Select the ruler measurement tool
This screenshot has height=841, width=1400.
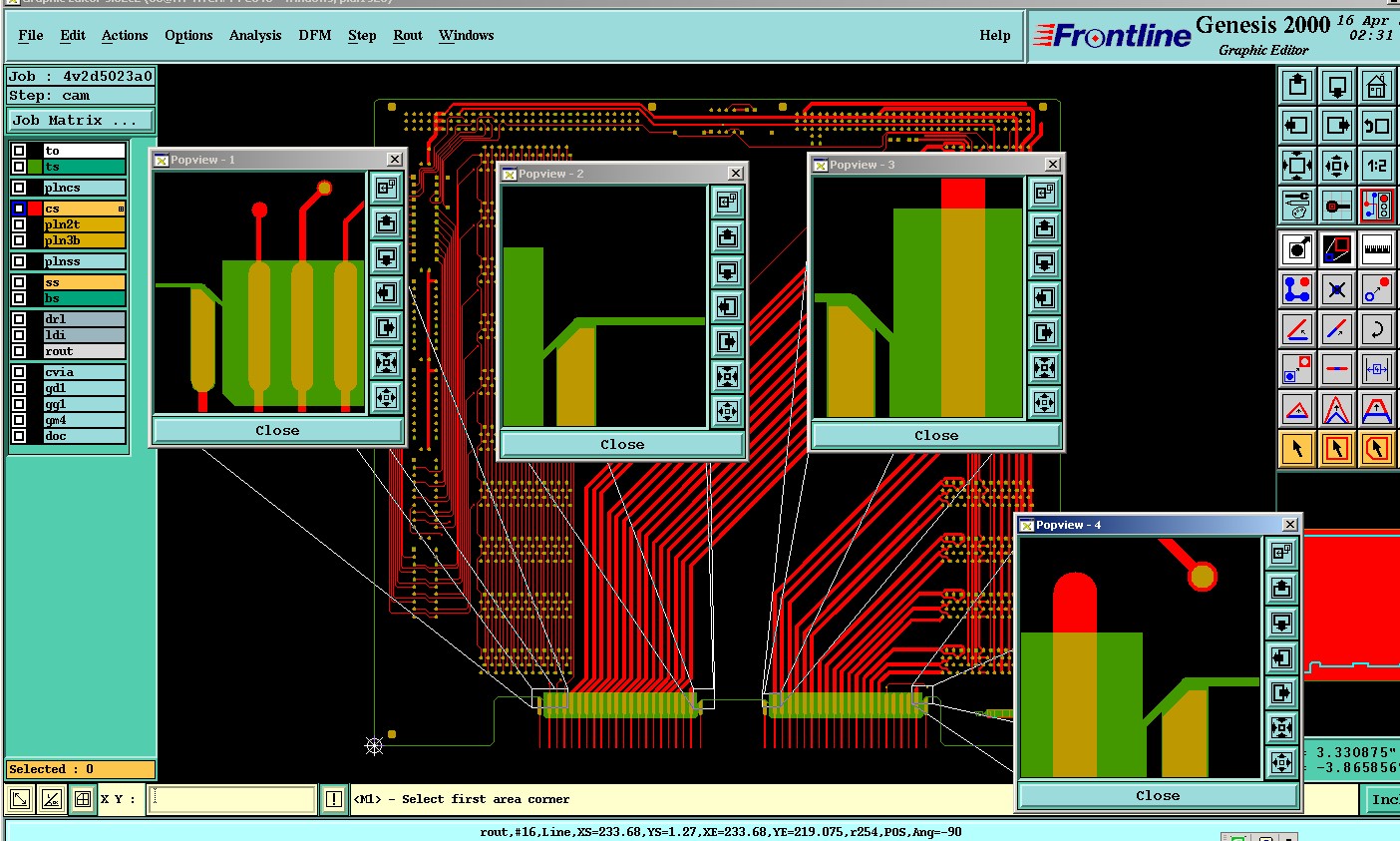(x=1376, y=248)
